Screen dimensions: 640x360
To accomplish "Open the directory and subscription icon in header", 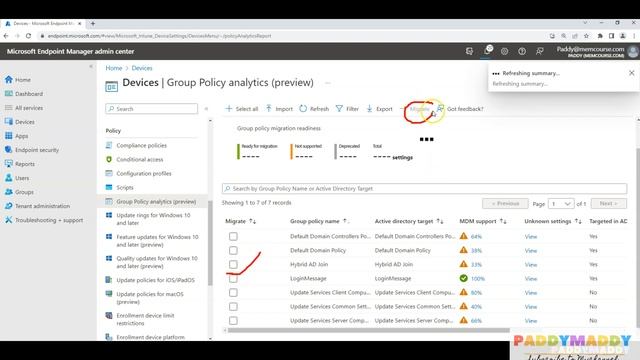I will click(469, 51).
